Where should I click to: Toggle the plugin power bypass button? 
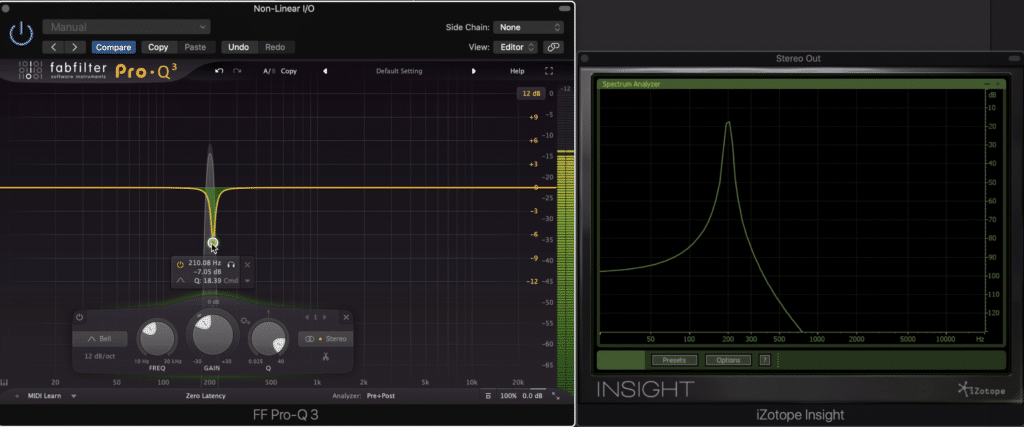(22, 33)
